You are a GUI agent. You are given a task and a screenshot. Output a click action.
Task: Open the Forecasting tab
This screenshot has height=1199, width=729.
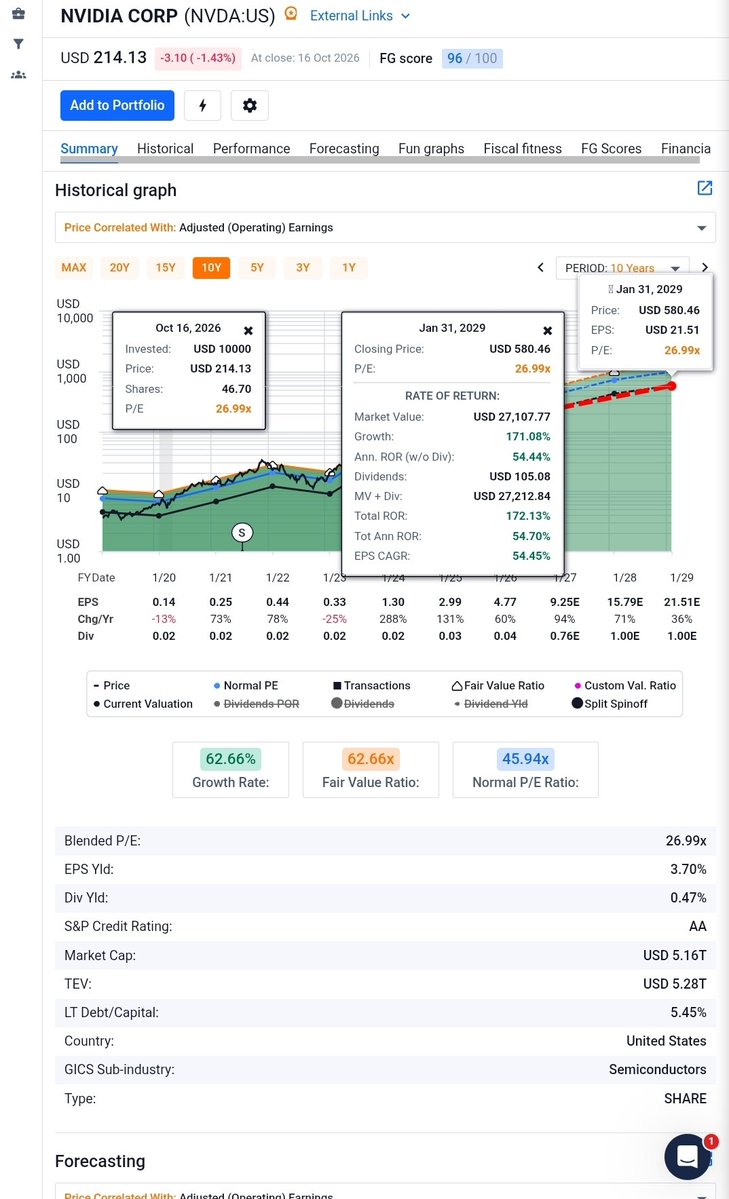[x=344, y=148]
